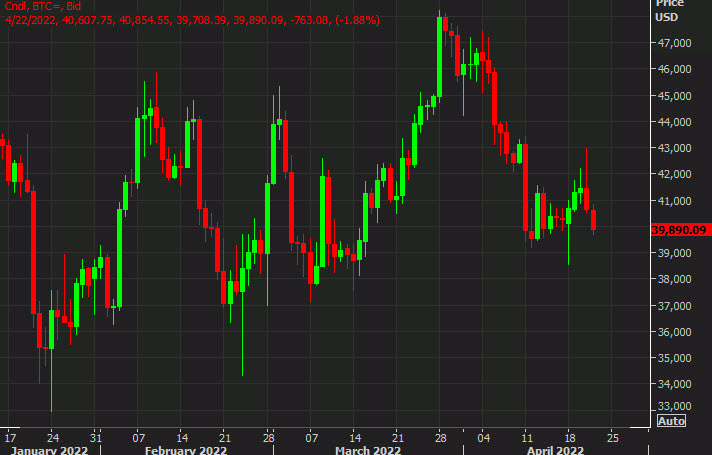
Task: Click the 17 date tick on time axis
Action: click(x=10, y=437)
